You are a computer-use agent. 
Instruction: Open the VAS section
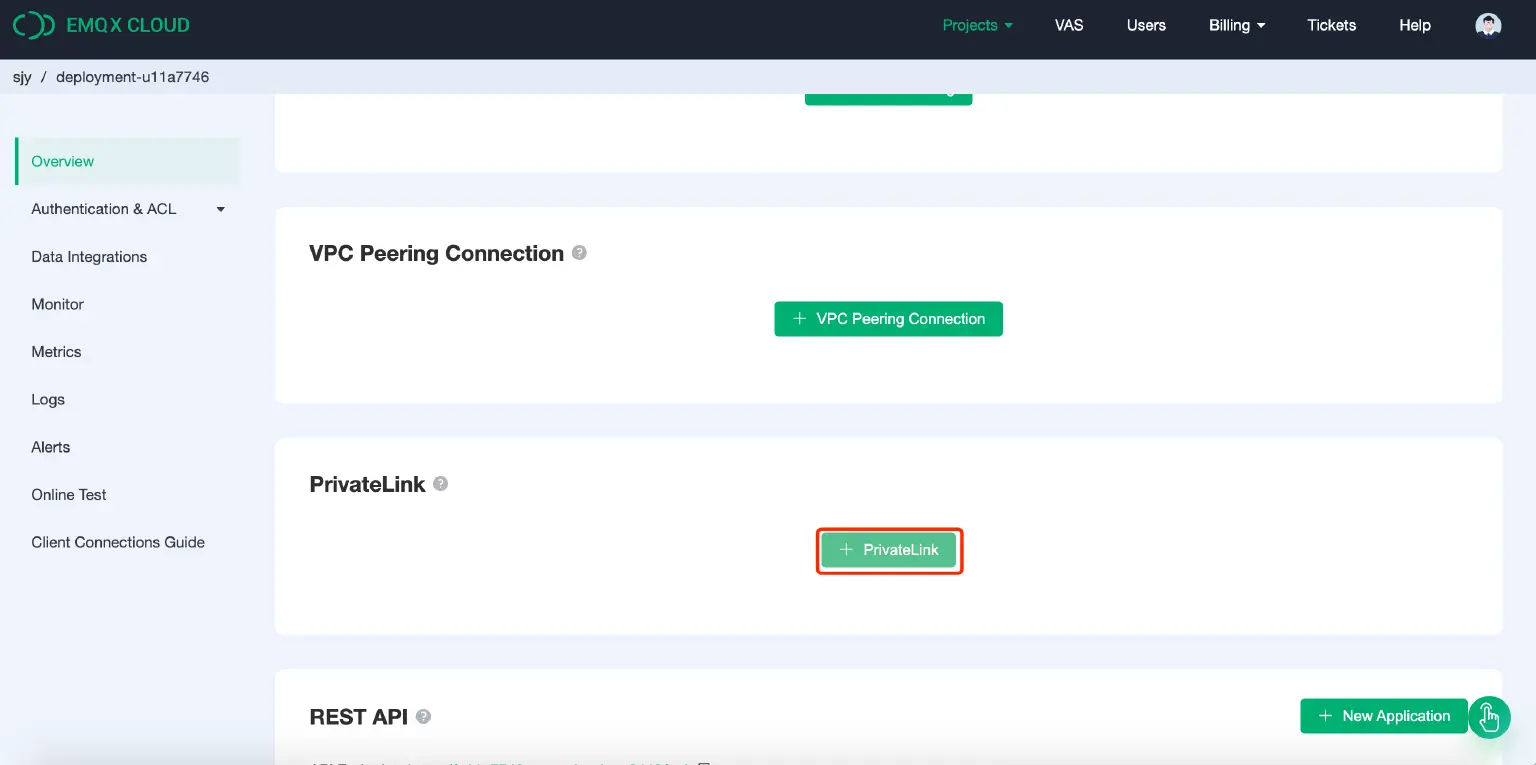[x=1068, y=25]
